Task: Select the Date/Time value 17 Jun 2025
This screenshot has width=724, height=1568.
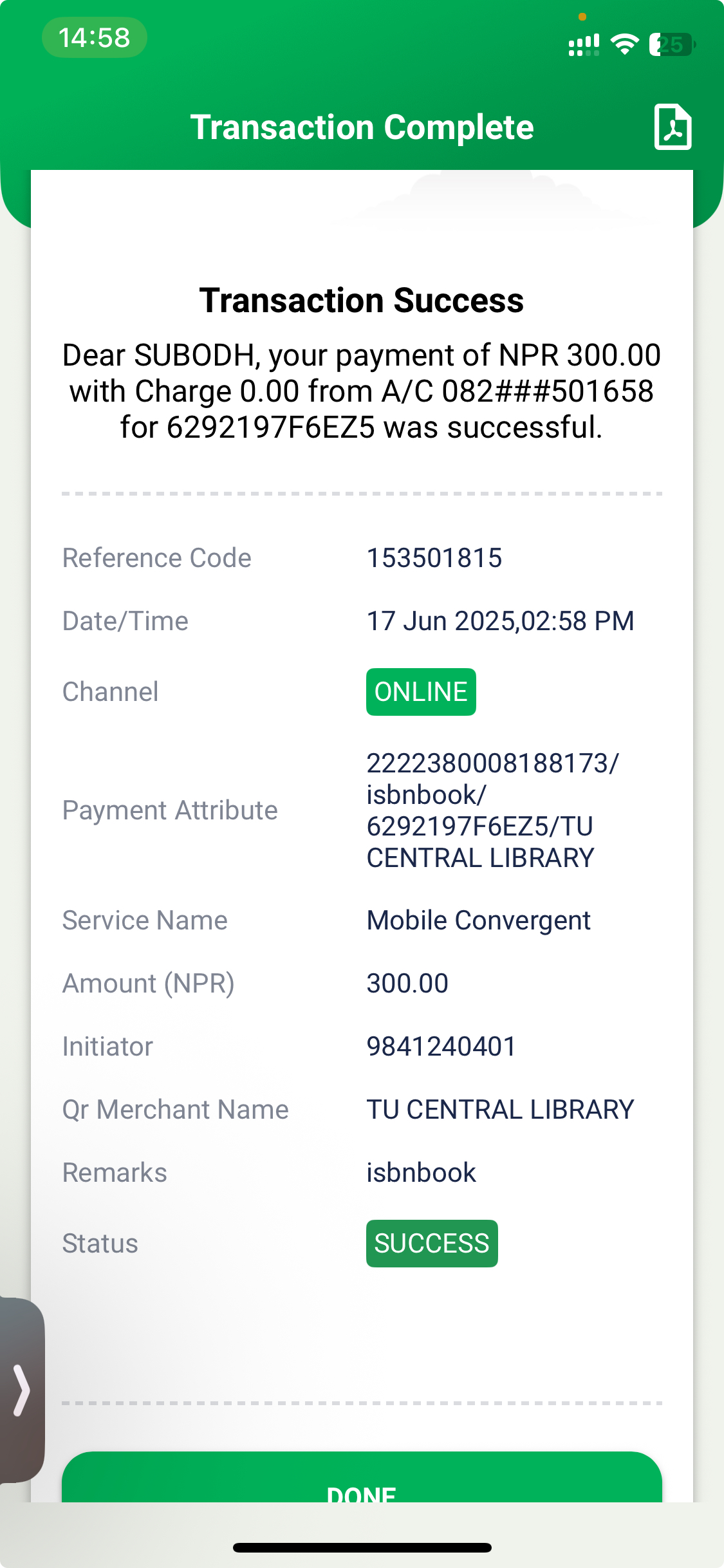Action: click(x=500, y=621)
